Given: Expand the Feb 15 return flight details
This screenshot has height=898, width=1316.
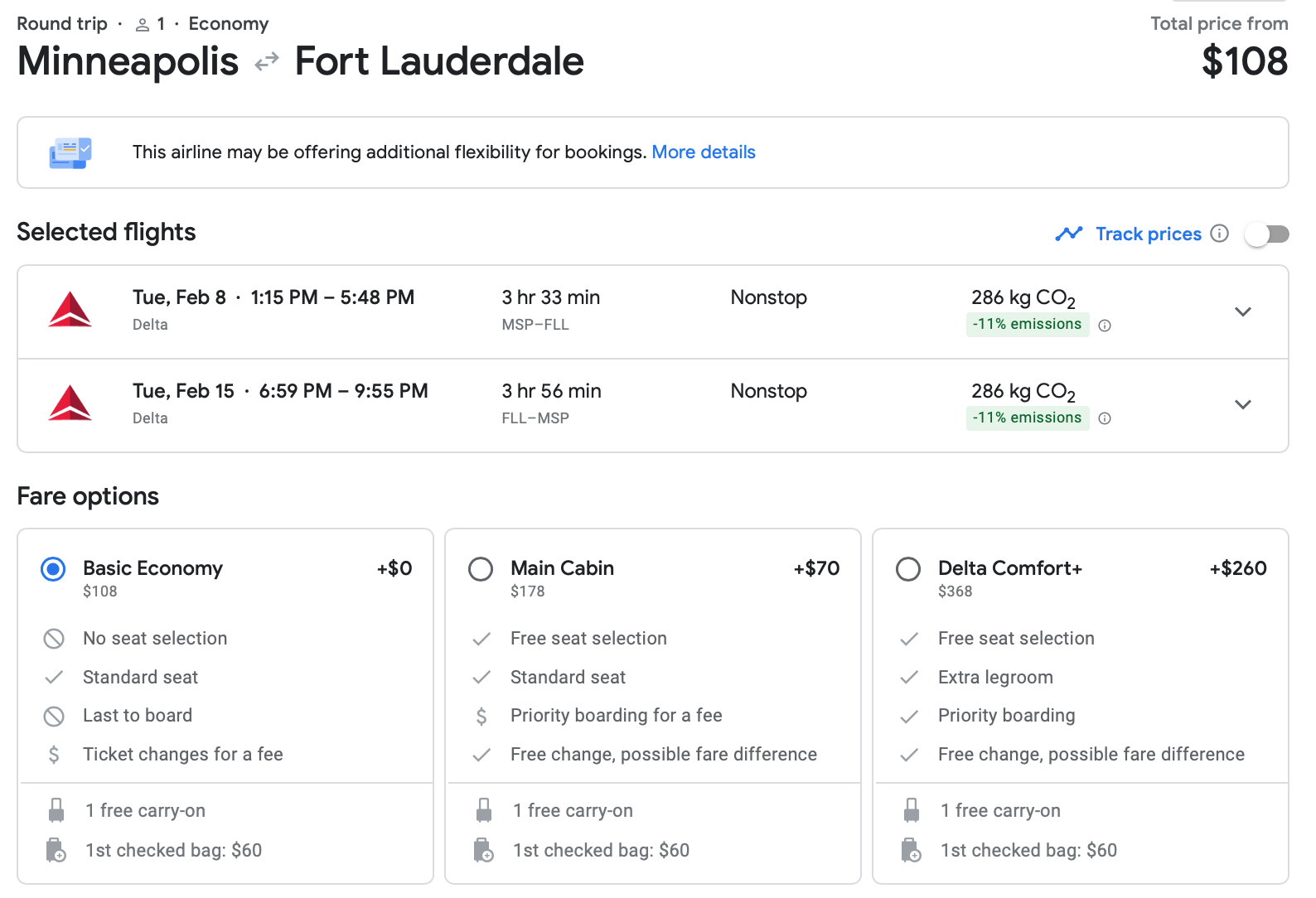Looking at the screenshot, I should point(1242,404).
